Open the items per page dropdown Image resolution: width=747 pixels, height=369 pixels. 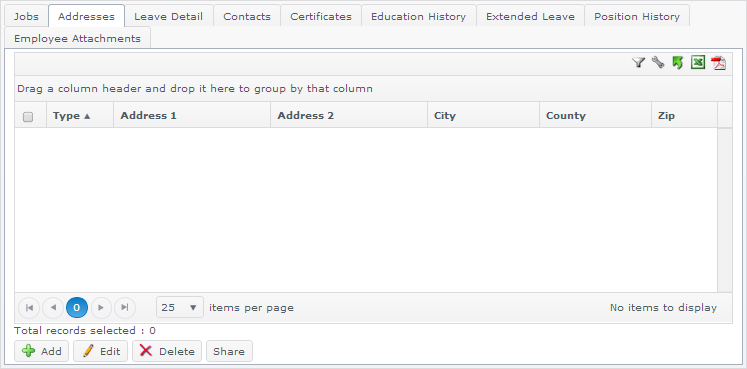(180, 307)
